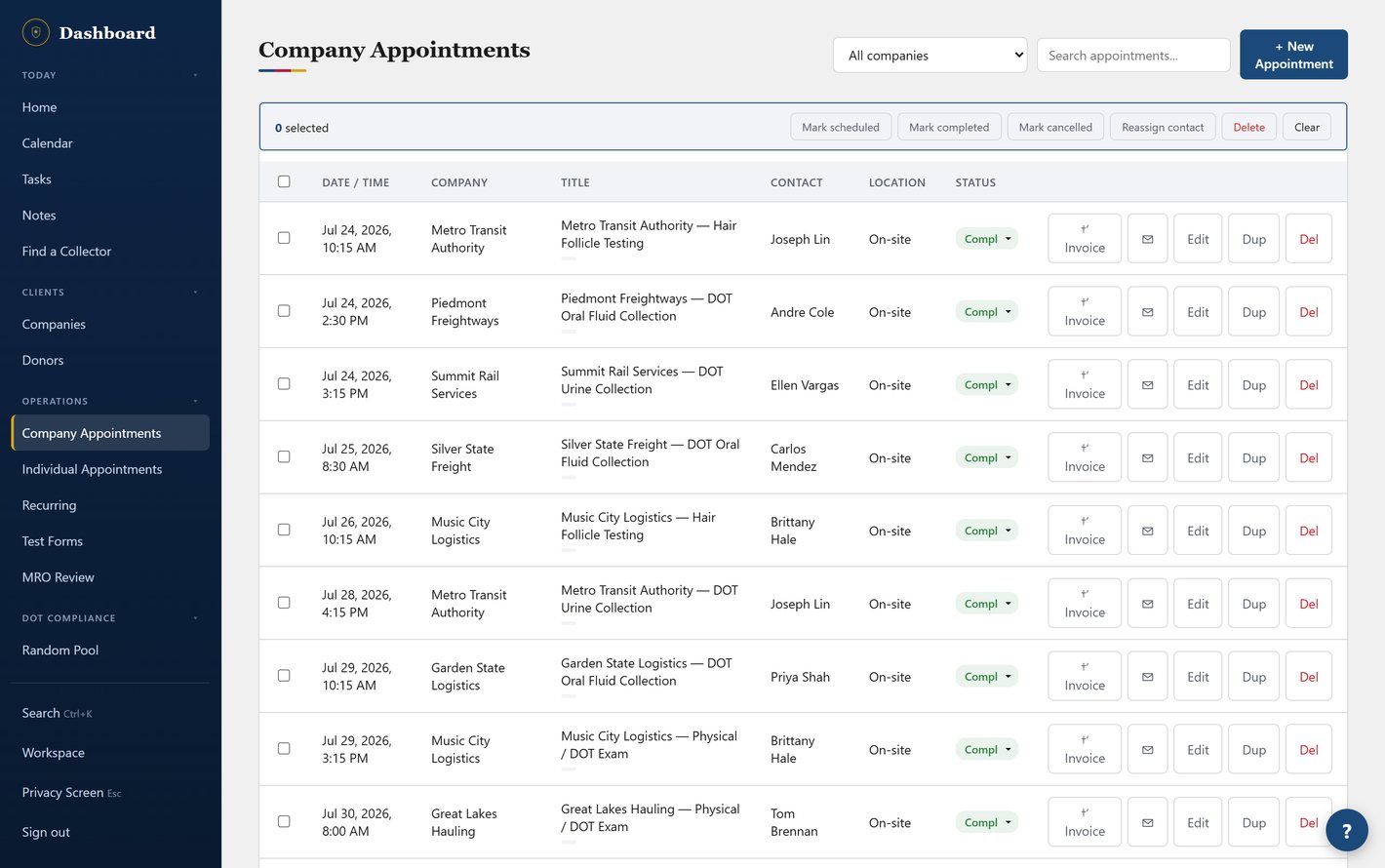Check the Jul 26 Music City Logistics row
The image size is (1385, 868).
[x=284, y=530]
